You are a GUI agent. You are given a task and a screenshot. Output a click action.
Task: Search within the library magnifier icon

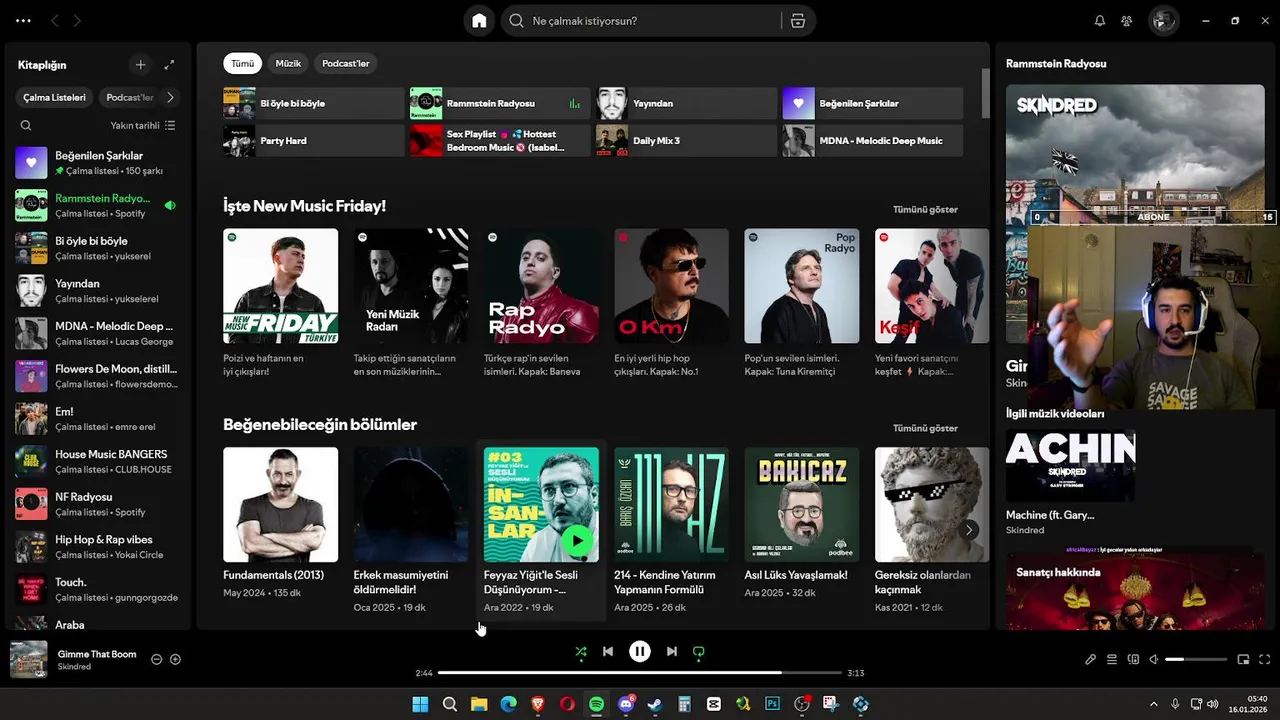point(26,126)
